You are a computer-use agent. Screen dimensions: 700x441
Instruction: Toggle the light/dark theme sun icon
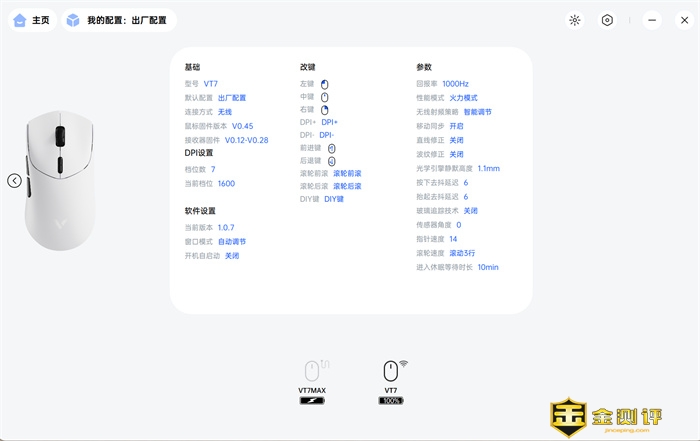tap(575, 20)
